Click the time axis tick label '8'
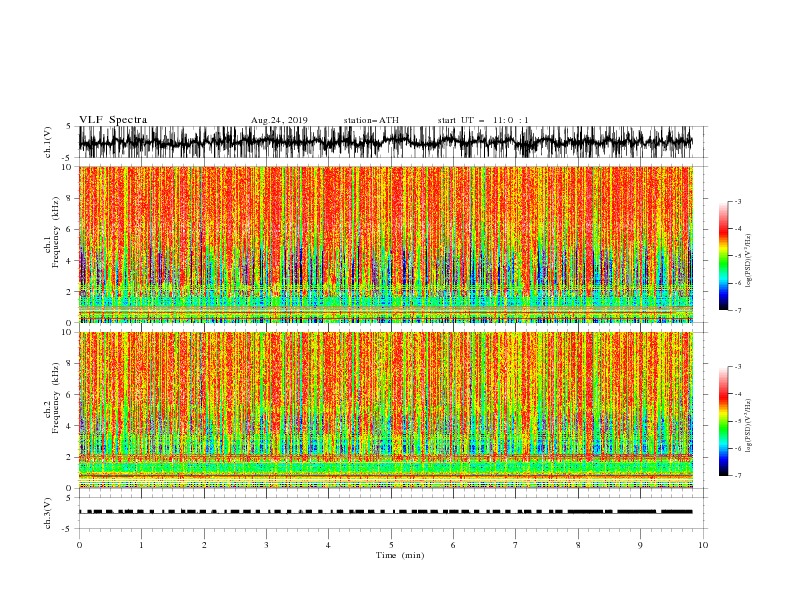 (578, 545)
